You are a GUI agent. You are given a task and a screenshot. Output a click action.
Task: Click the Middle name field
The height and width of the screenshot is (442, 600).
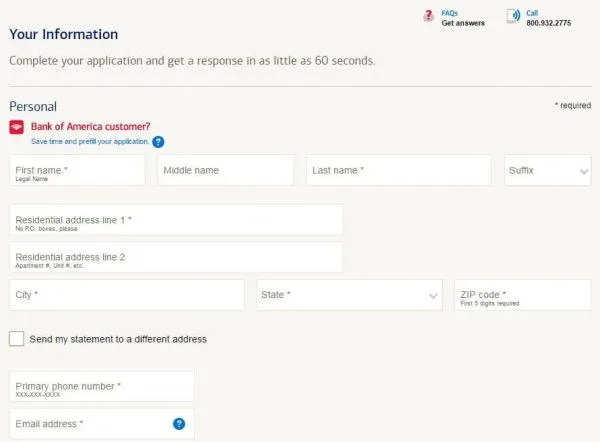pos(225,171)
